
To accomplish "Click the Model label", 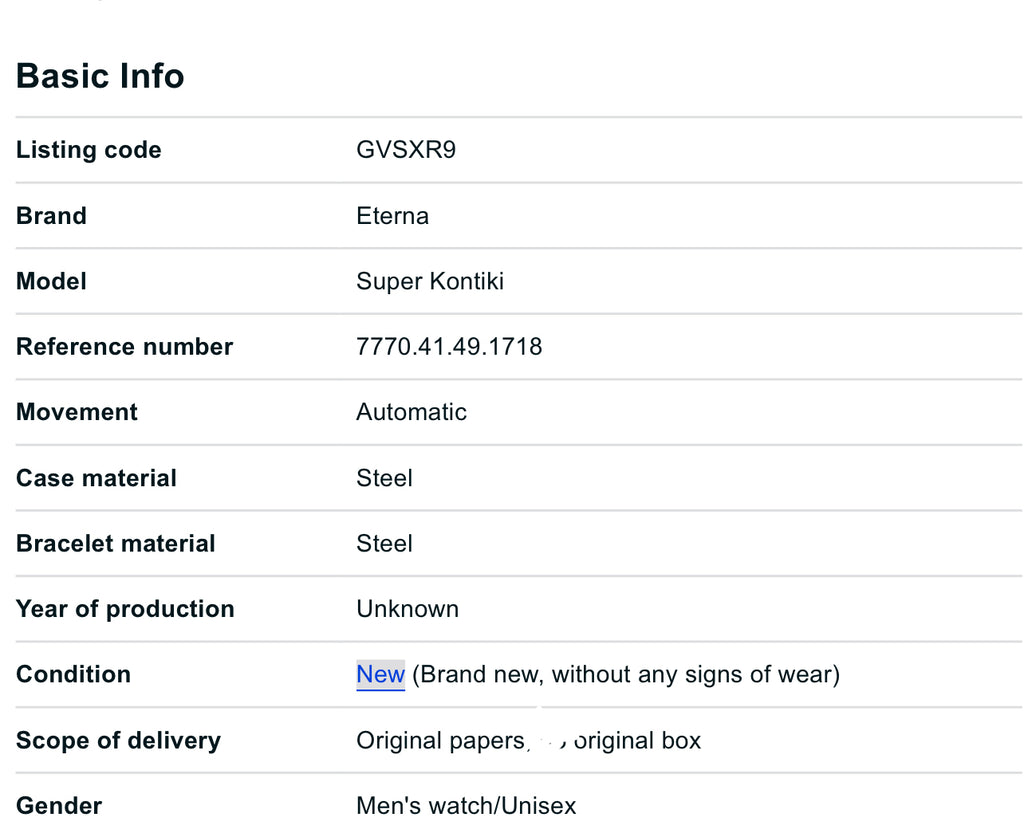I will 51,281.
